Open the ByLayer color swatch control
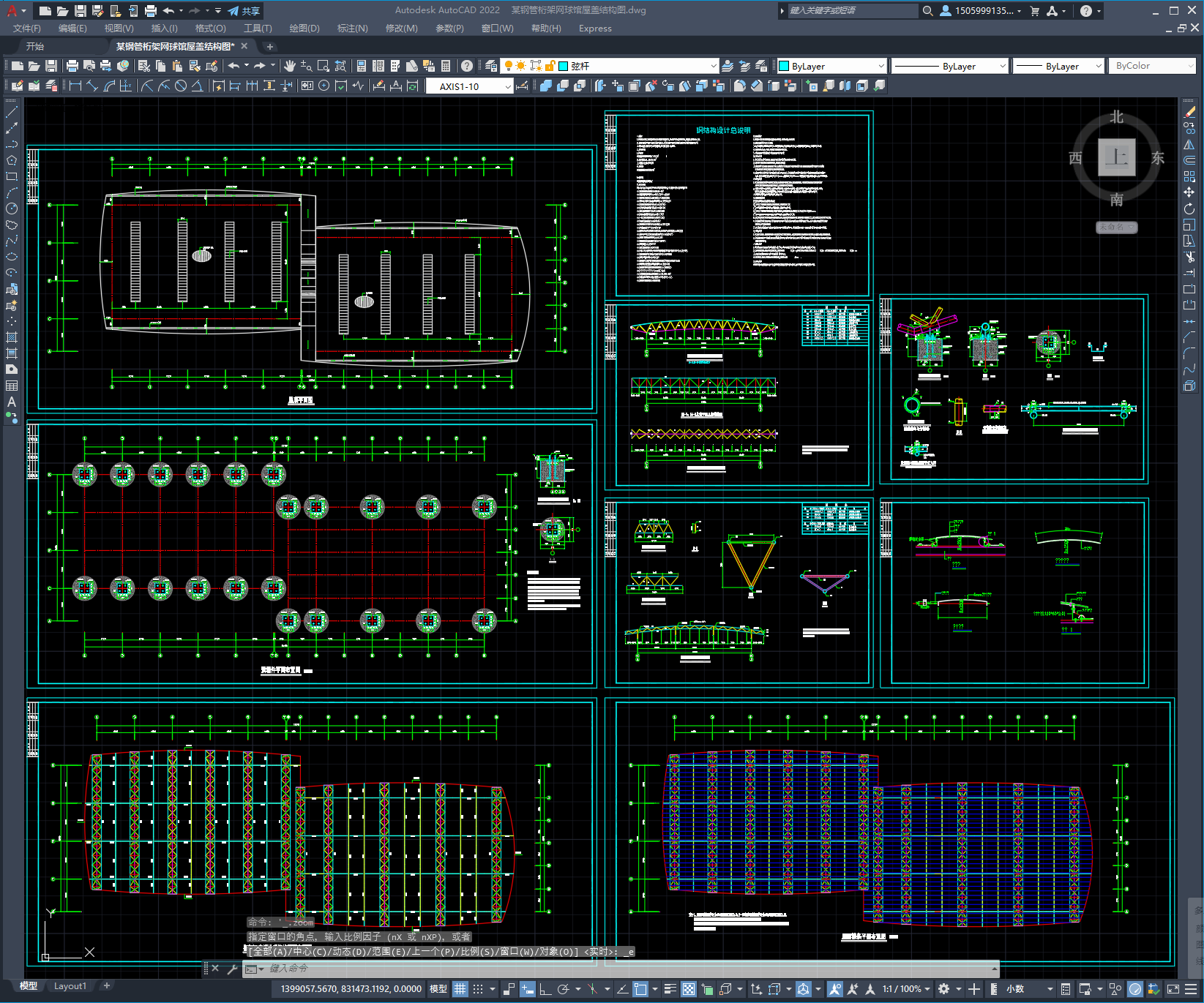Viewport: 1204px width, 1003px height. pos(831,66)
